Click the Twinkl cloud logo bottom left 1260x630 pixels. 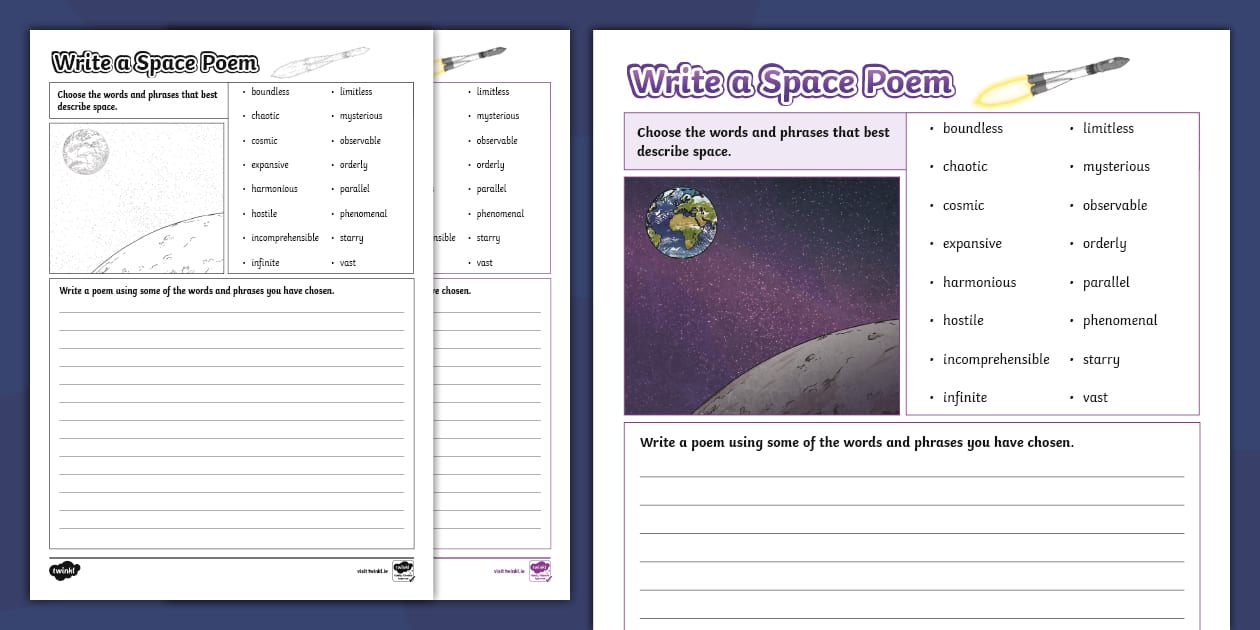click(x=62, y=569)
